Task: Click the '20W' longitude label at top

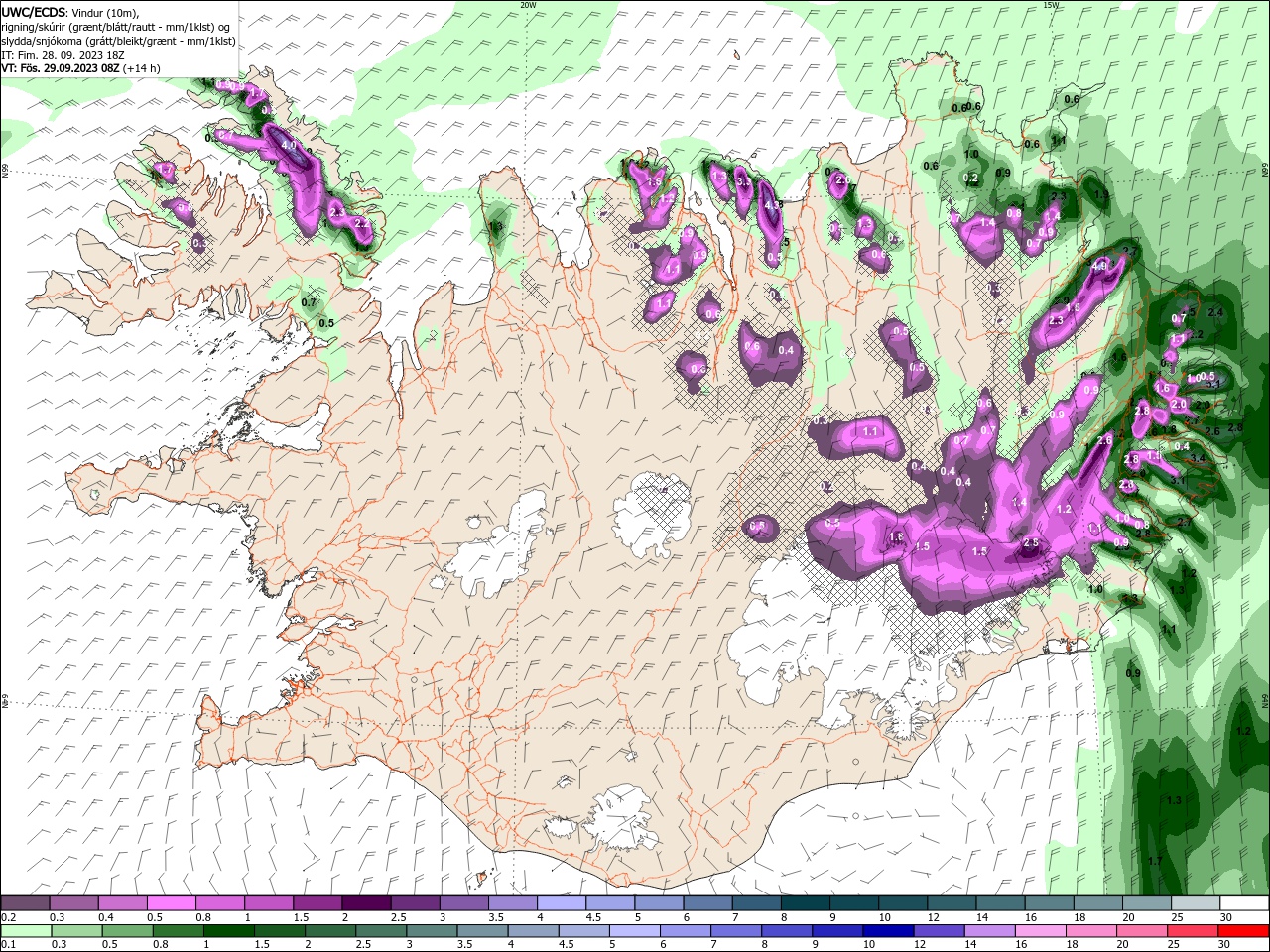Action: (528, 5)
